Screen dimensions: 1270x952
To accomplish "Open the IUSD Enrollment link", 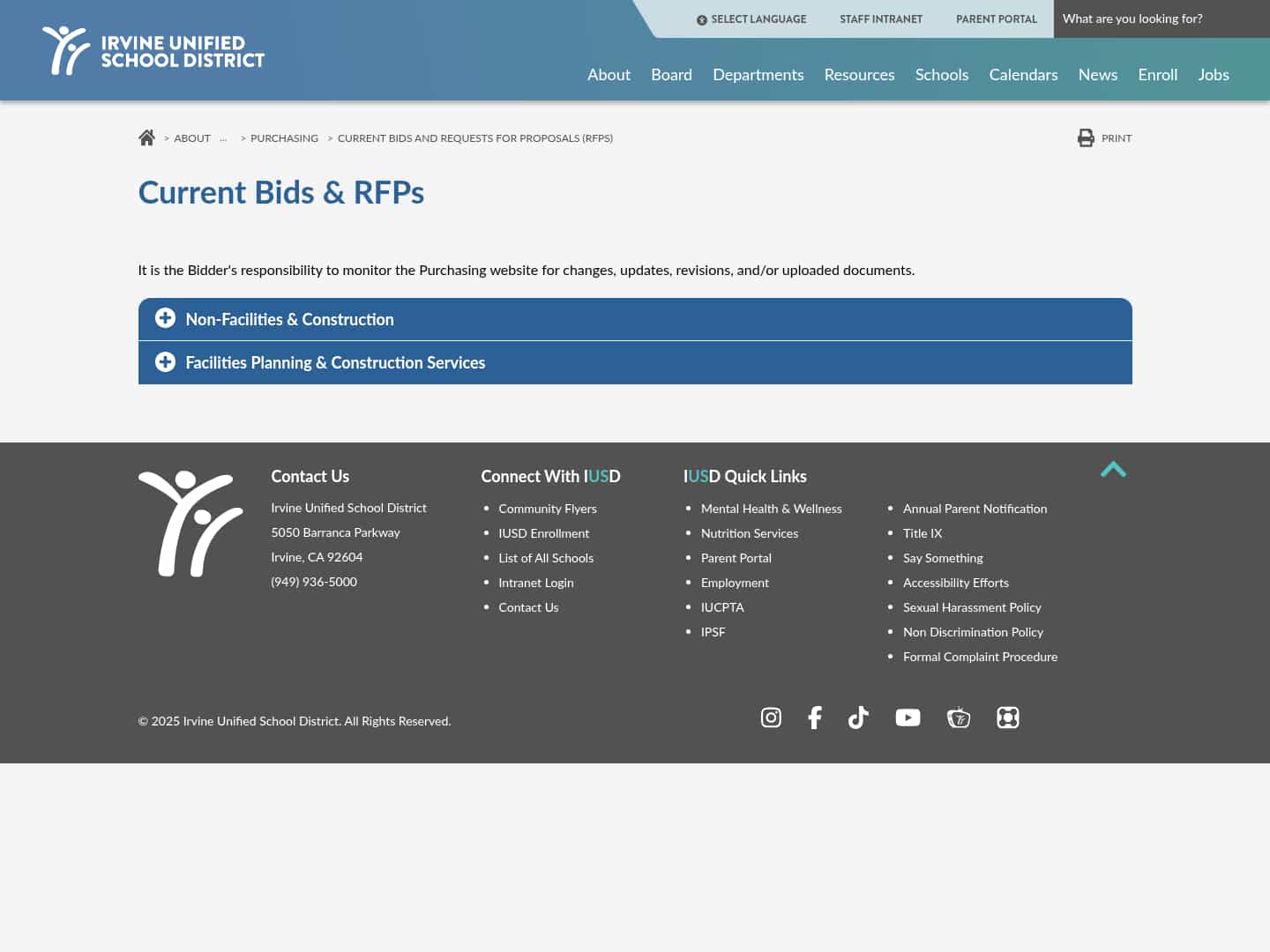I will click(x=543, y=533).
